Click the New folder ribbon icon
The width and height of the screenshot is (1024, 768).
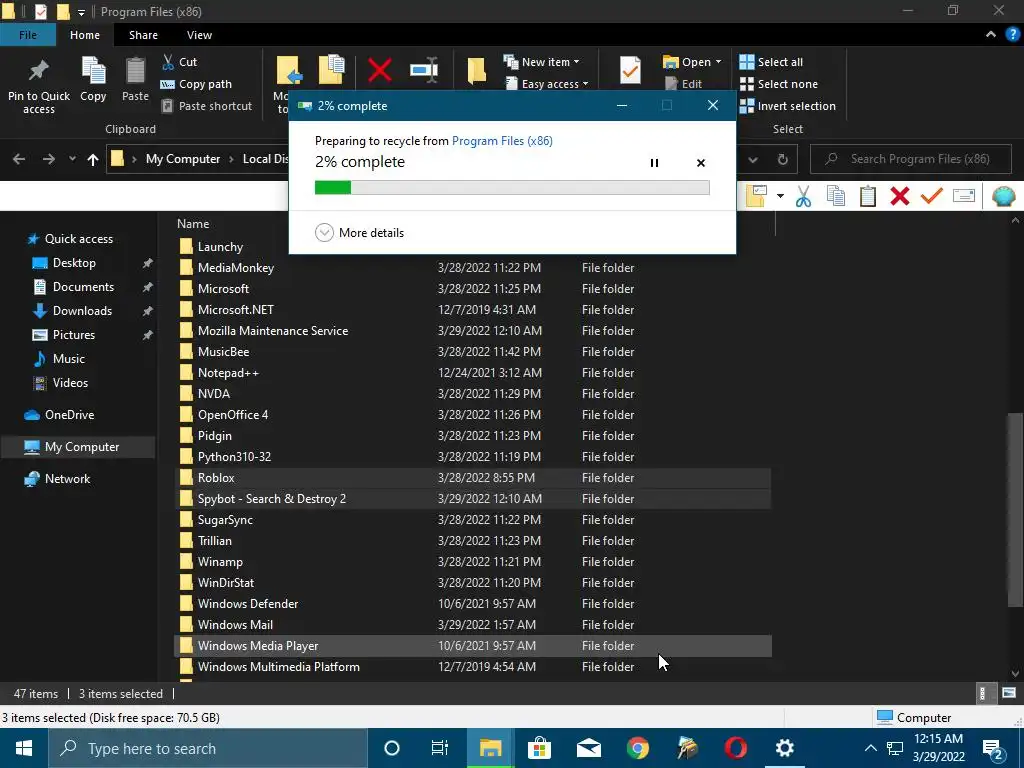point(477,70)
